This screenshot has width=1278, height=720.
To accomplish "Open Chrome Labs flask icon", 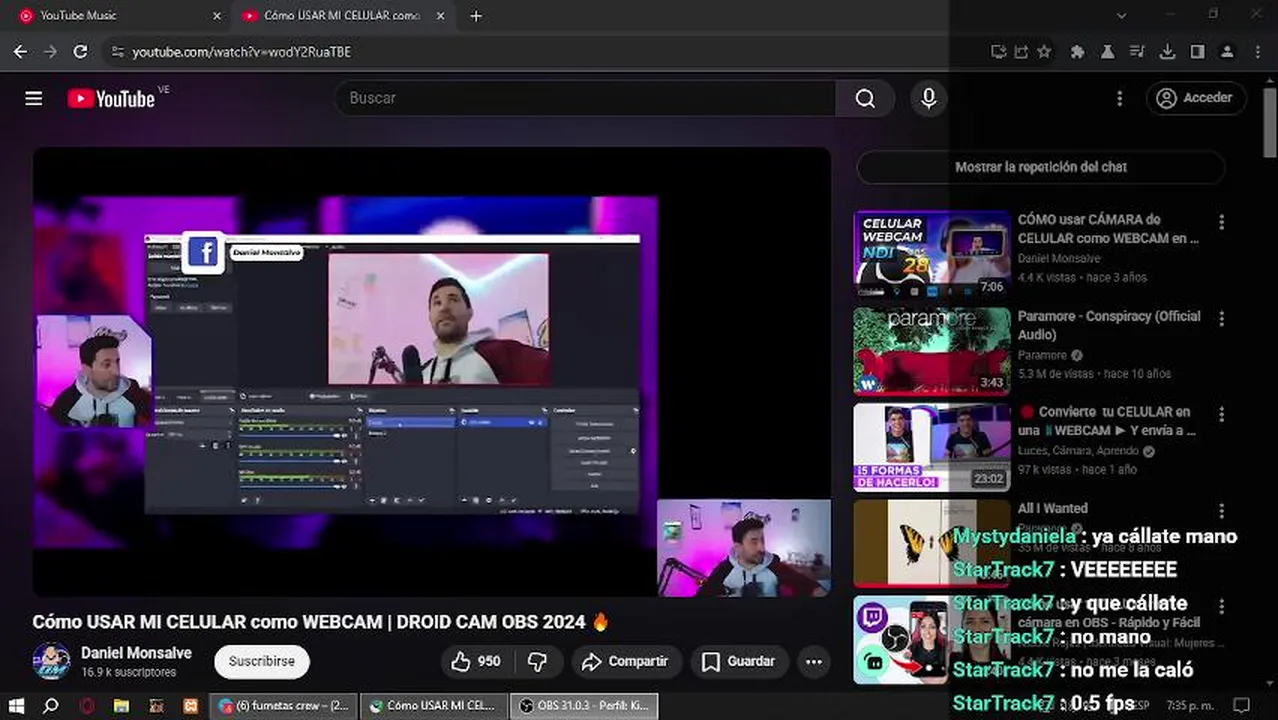I will (x=1107, y=52).
